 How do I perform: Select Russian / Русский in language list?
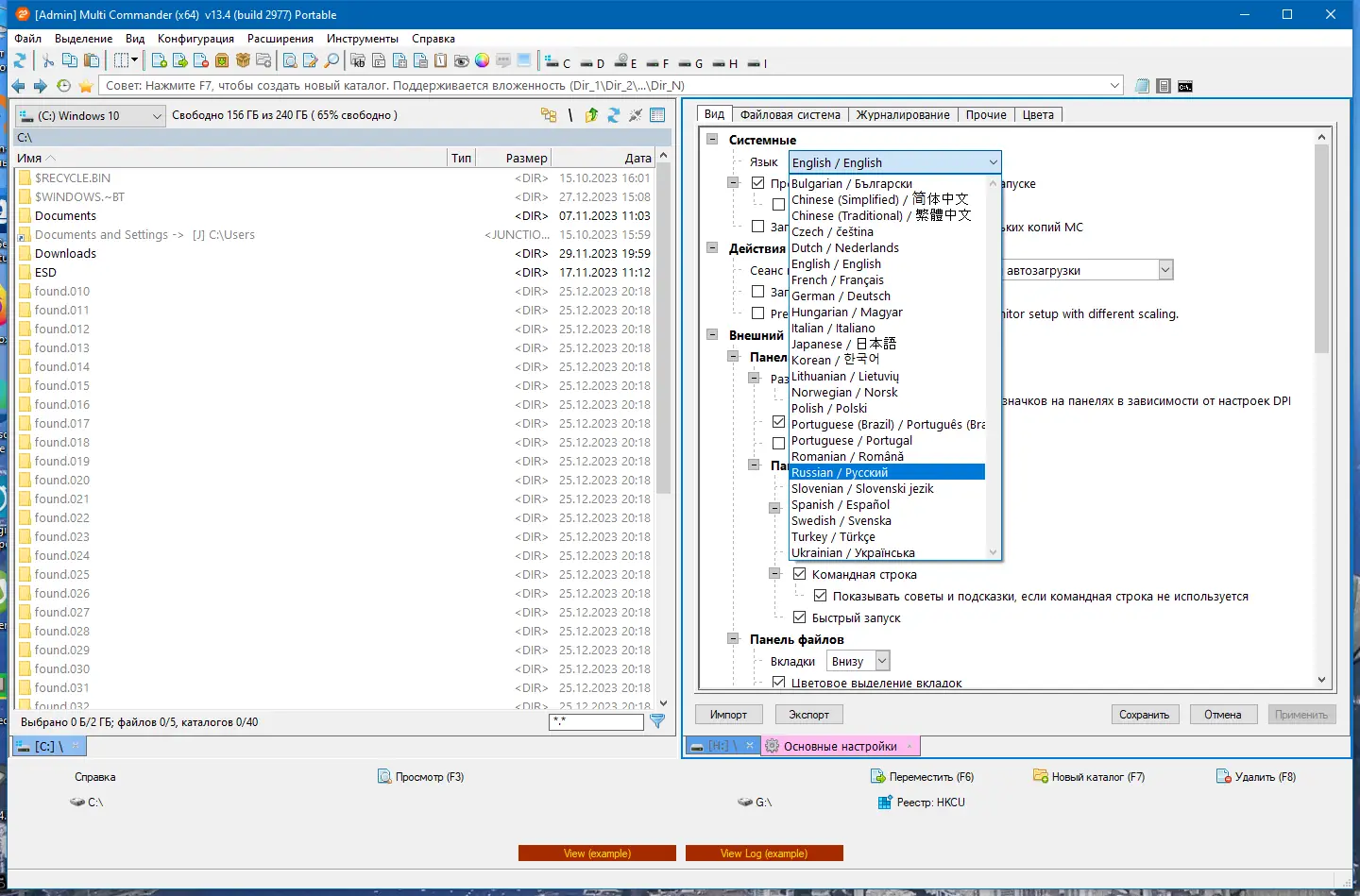pyautogui.click(x=887, y=472)
